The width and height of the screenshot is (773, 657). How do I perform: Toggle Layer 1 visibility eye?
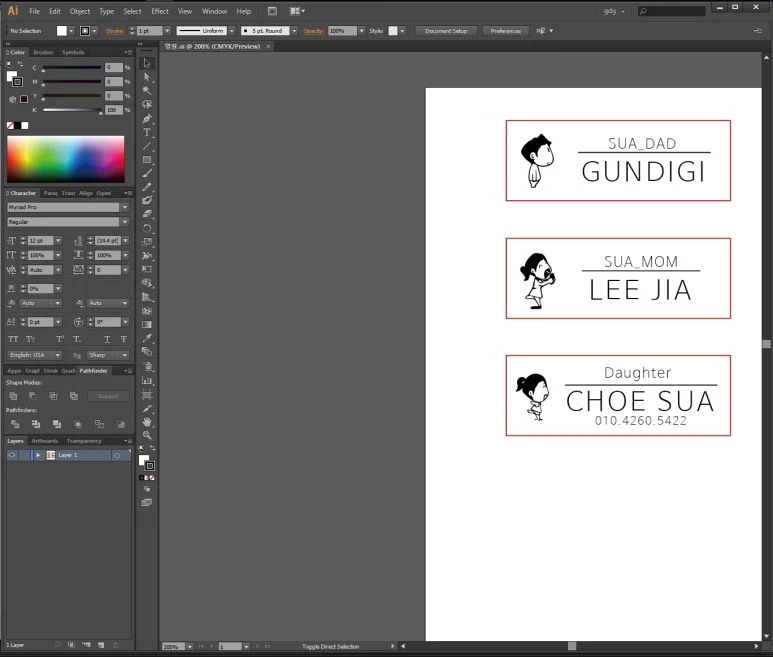pos(12,455)
